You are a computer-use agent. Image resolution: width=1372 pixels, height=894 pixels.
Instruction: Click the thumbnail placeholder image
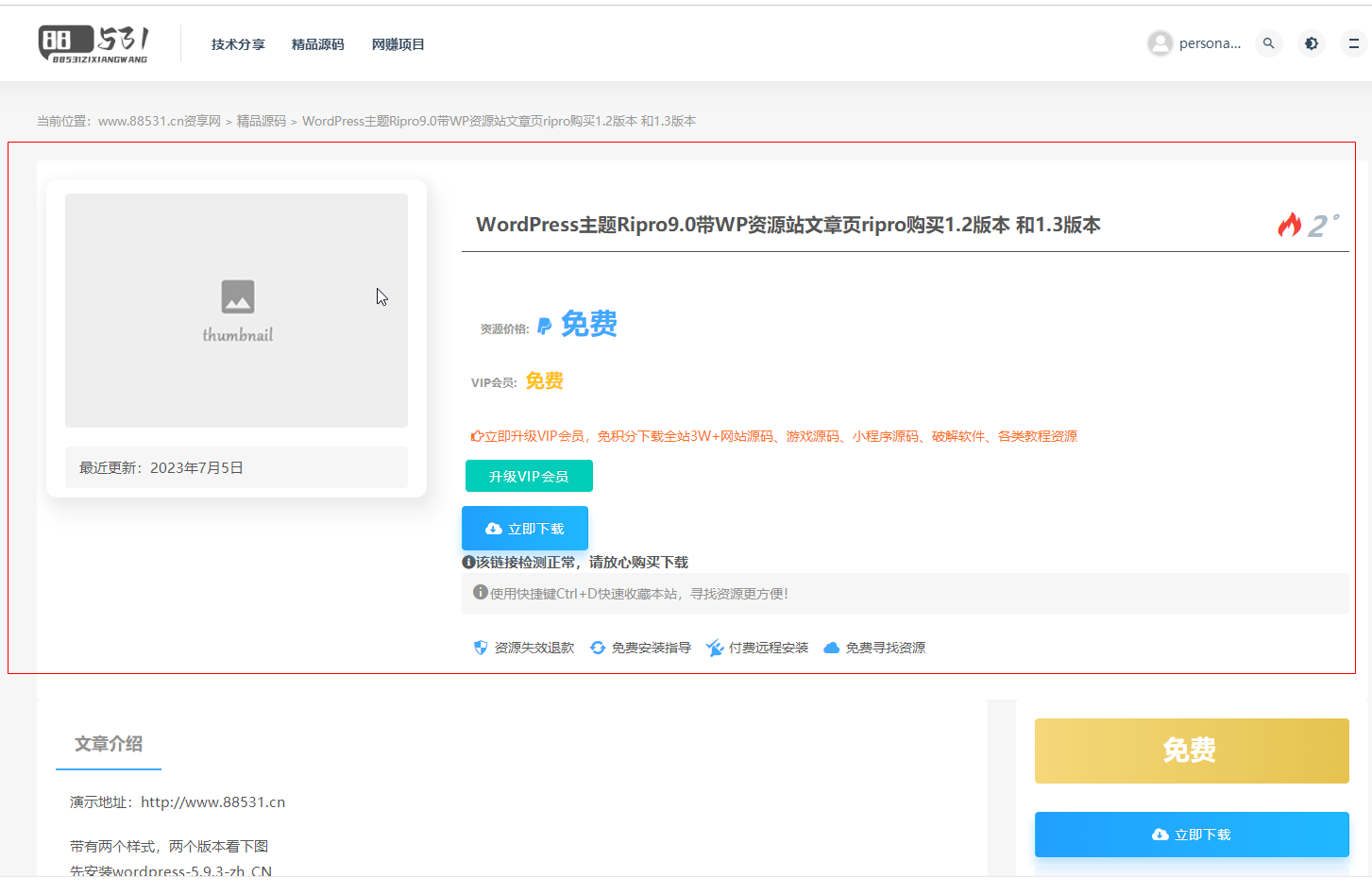click(x=236, y=311)
